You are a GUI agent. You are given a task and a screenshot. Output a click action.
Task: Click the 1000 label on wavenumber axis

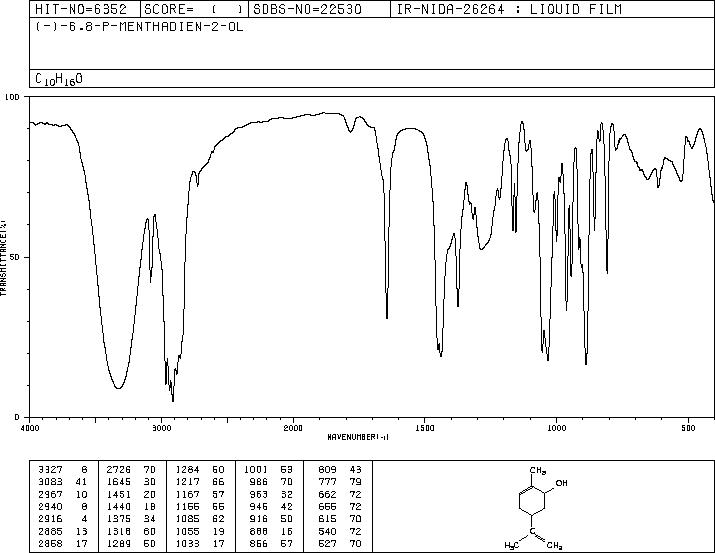[x=556, y=428]
